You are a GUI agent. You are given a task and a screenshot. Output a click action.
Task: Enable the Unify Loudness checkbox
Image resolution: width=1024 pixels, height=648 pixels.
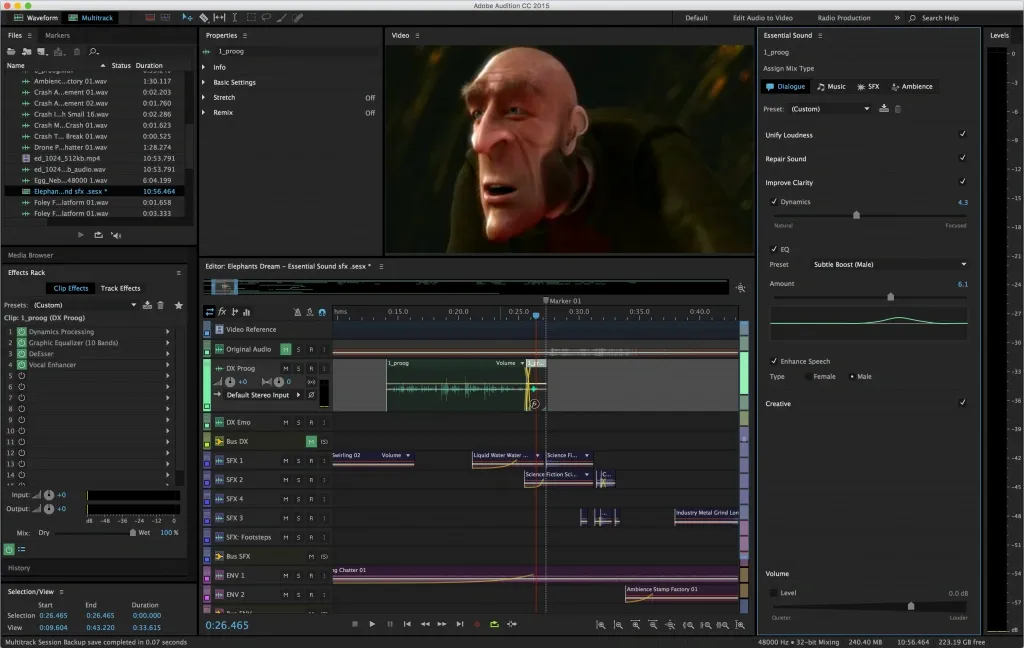click(962, 134)
